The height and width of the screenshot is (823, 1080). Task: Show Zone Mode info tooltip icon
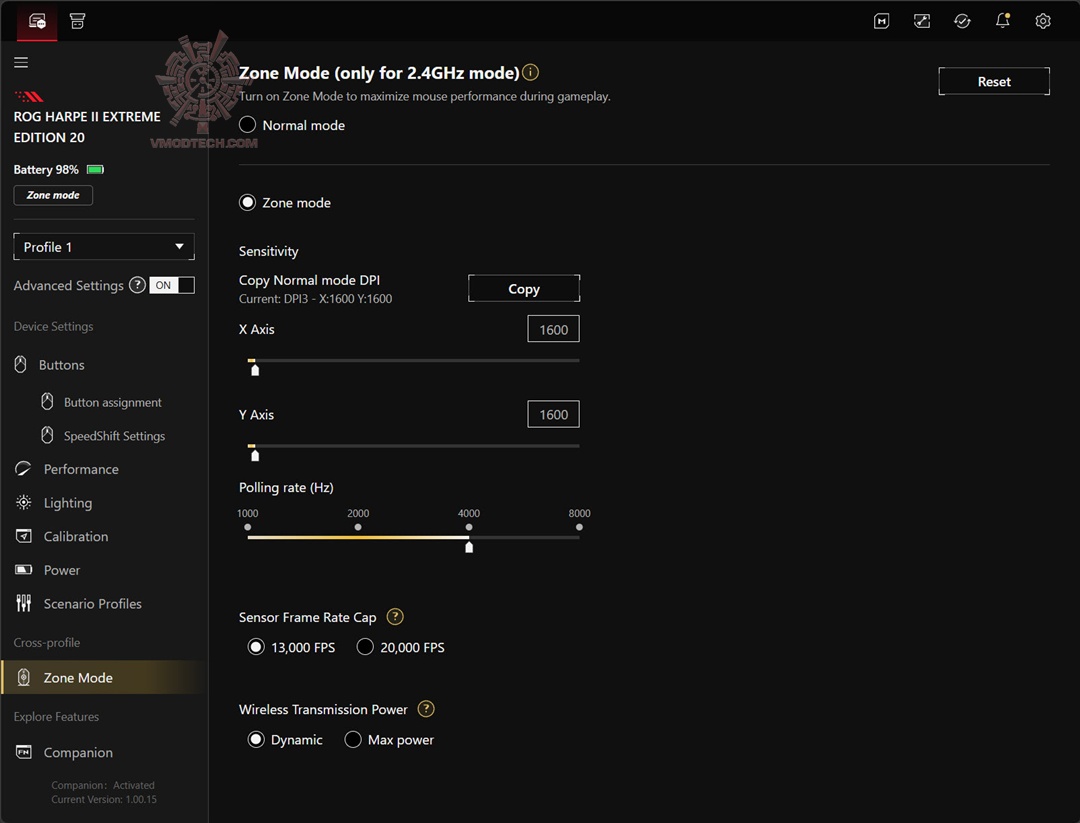[x=530, y=72]
